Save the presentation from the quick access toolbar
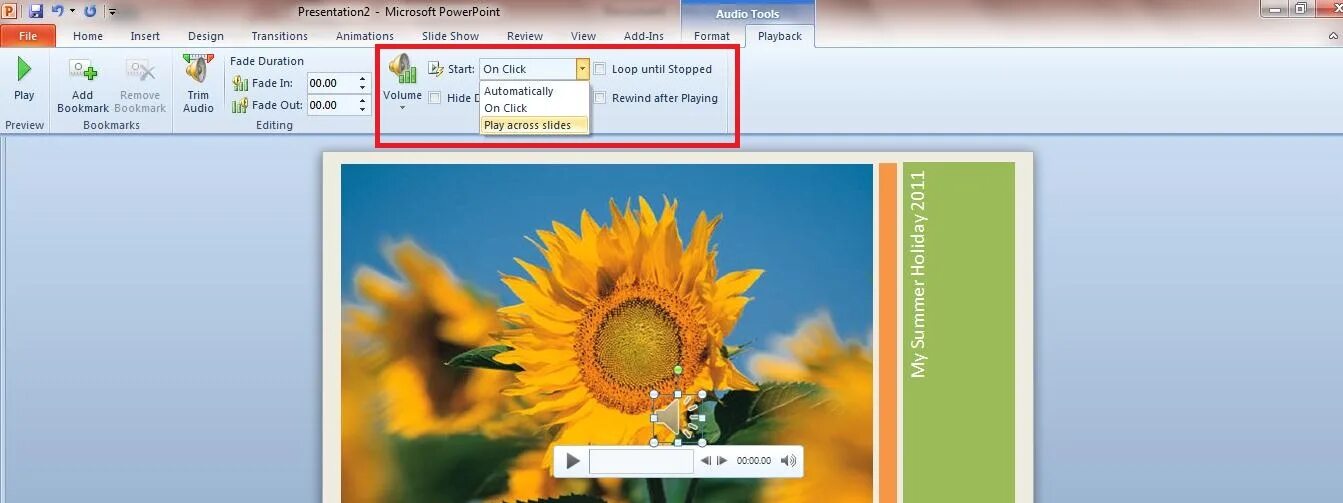The width and height of the screenshot is (1343, 503). (36, 11)
